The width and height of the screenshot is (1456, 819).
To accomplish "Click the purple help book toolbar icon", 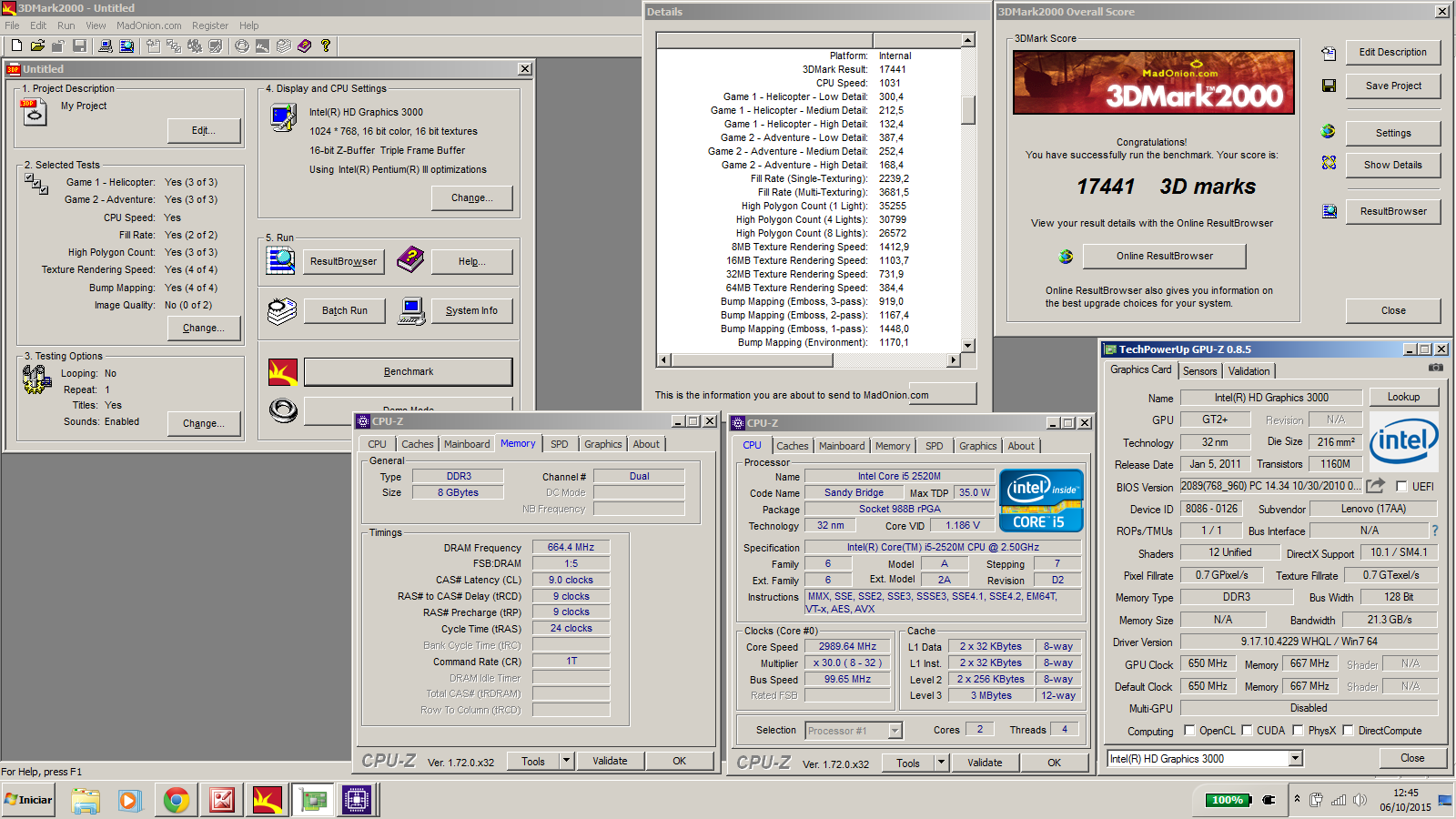I will (304, 45).
